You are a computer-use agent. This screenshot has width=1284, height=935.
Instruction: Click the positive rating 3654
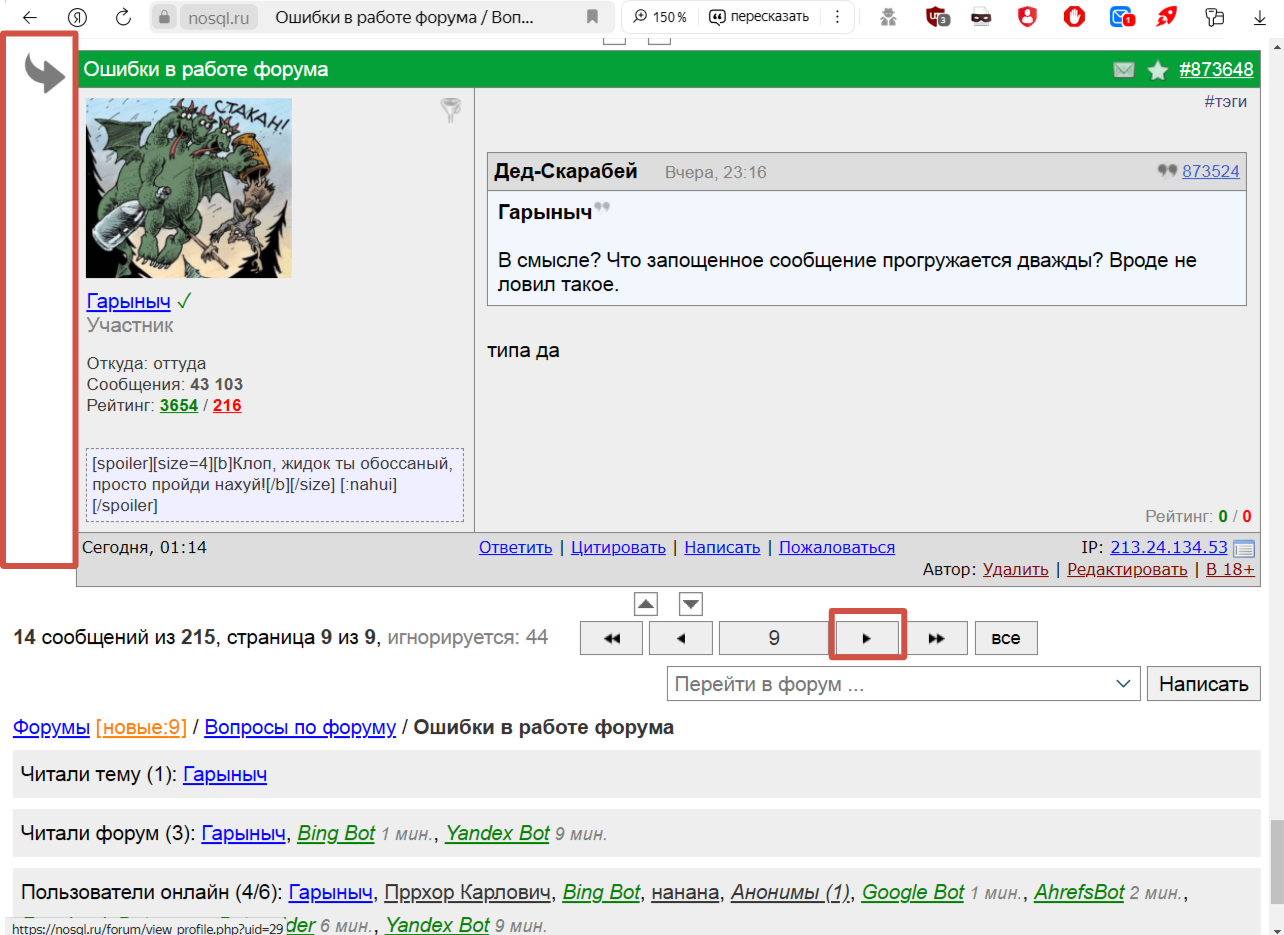click(x=179, y=406)
